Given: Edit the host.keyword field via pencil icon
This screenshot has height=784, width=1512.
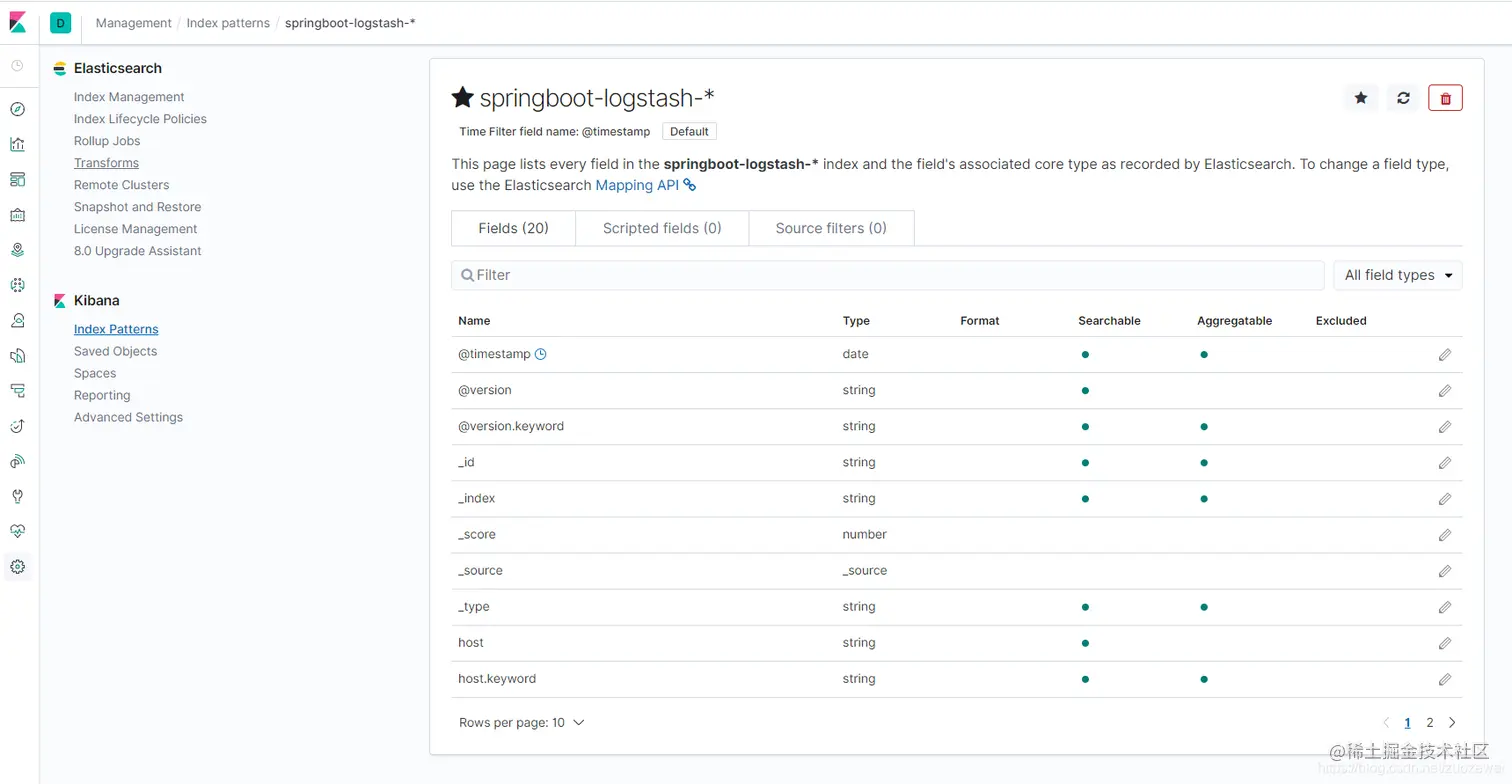Looking at the screenshot, I should 1445,679.
